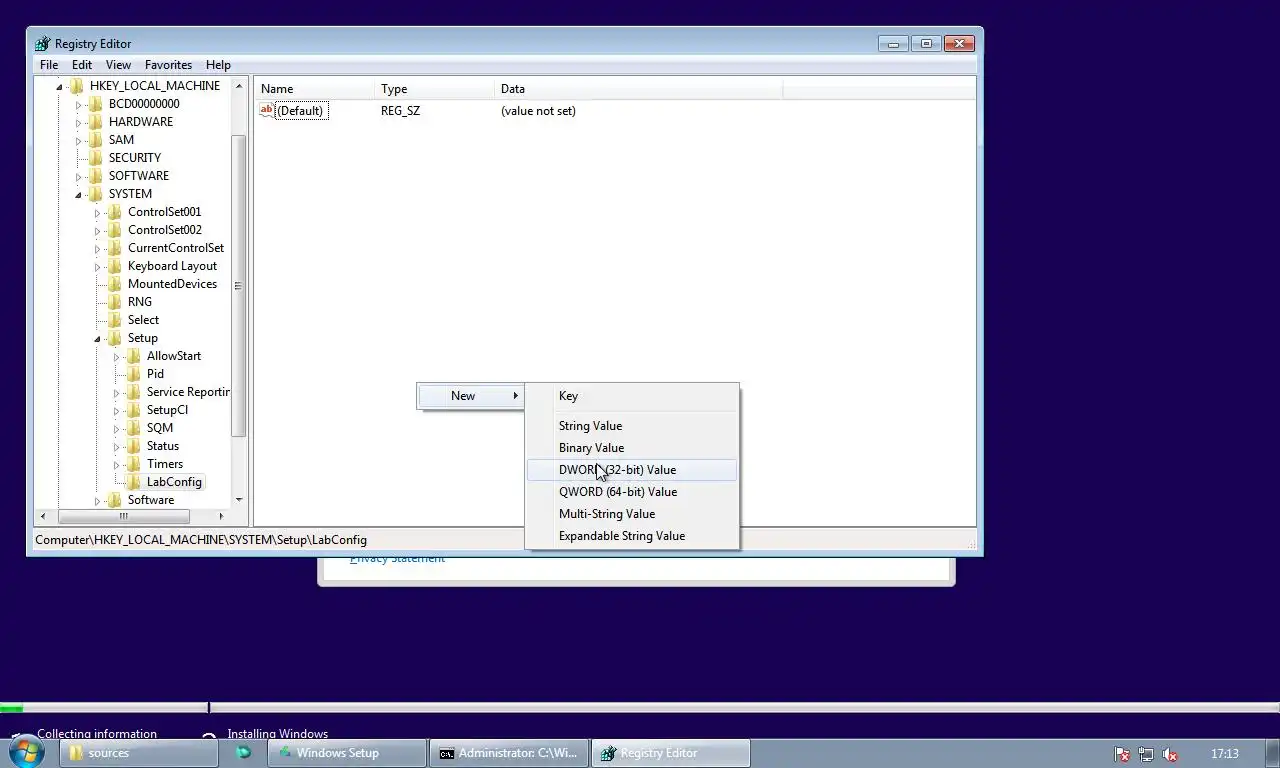Image resolution: width=1280 pixels, height=768 pixels.
Task: Click tree scrollbar up arrow
Action: (239, 86)
